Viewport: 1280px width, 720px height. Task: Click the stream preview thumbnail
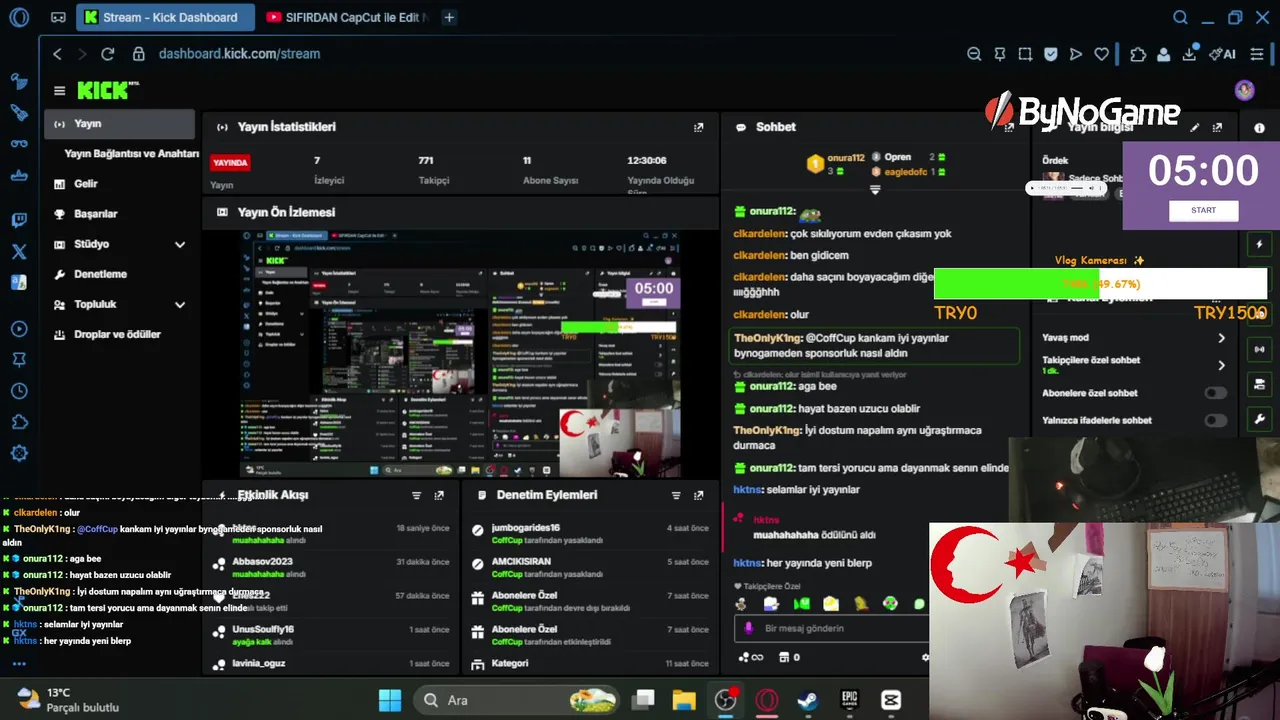(x=461, y=354)
